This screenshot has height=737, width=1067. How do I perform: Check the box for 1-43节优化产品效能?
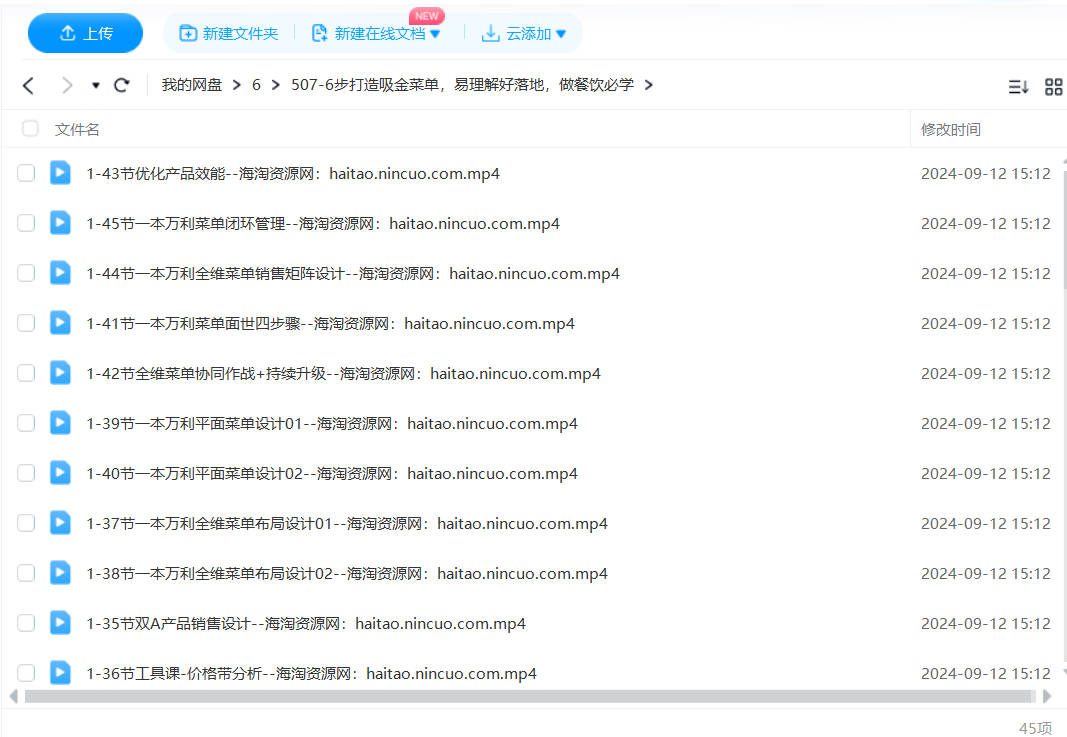26,173
